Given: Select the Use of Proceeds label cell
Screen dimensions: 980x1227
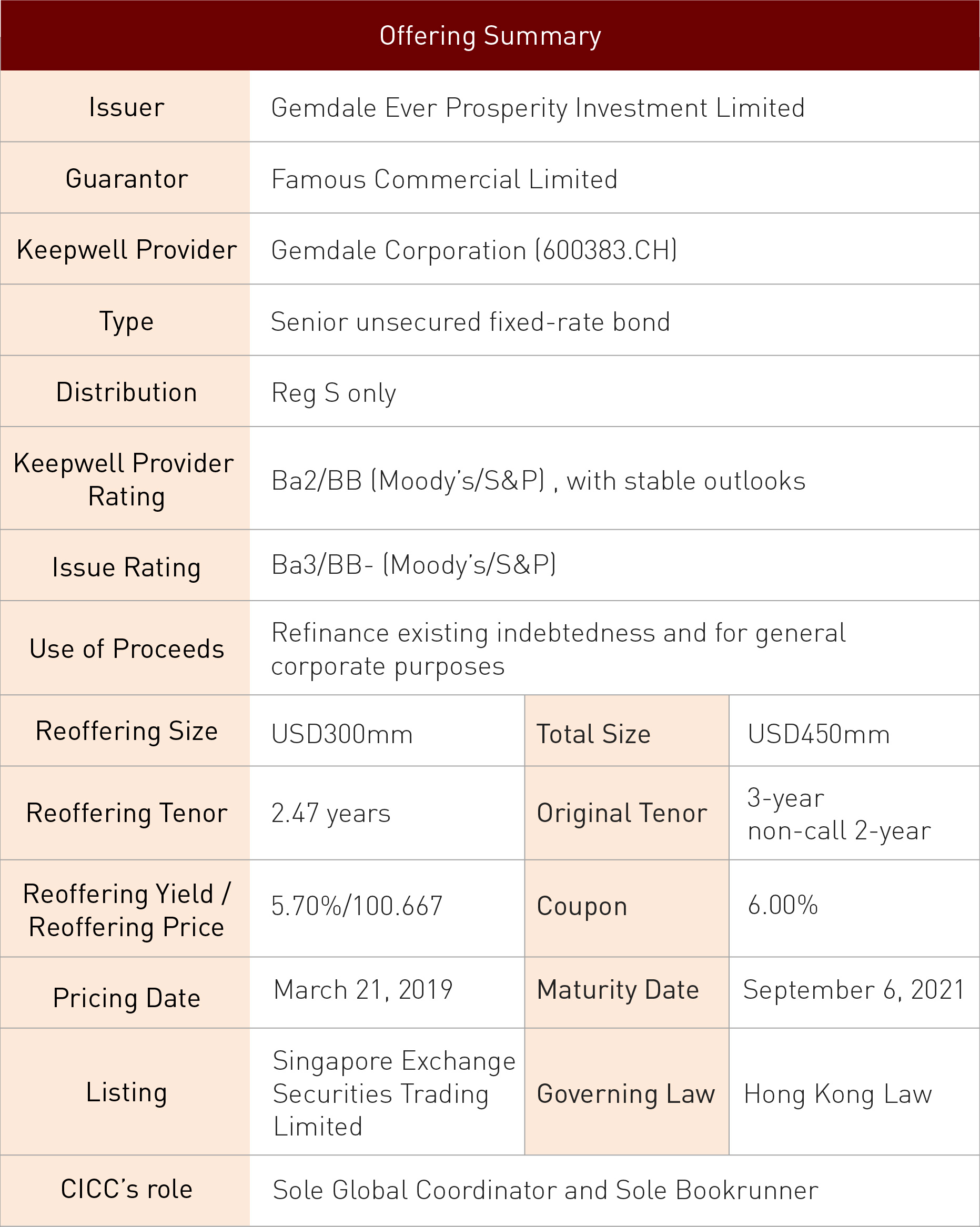Looking at the screenshot, I should click(125, 647).
